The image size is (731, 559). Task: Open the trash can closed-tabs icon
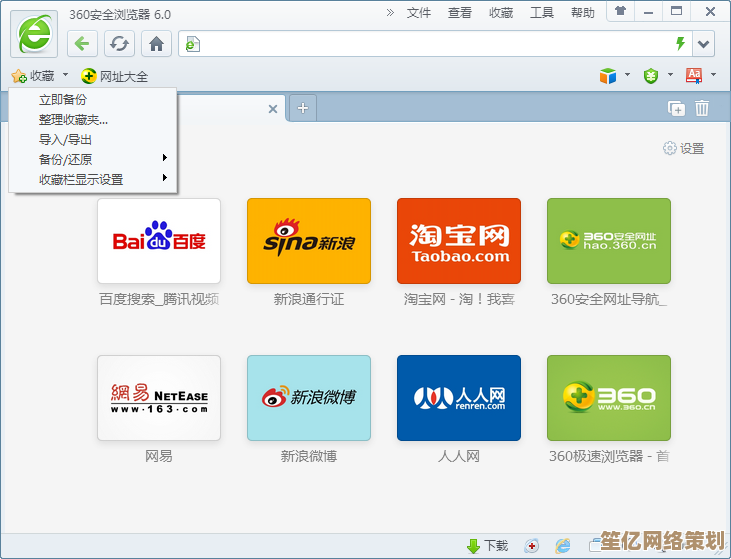coord(702,108)
